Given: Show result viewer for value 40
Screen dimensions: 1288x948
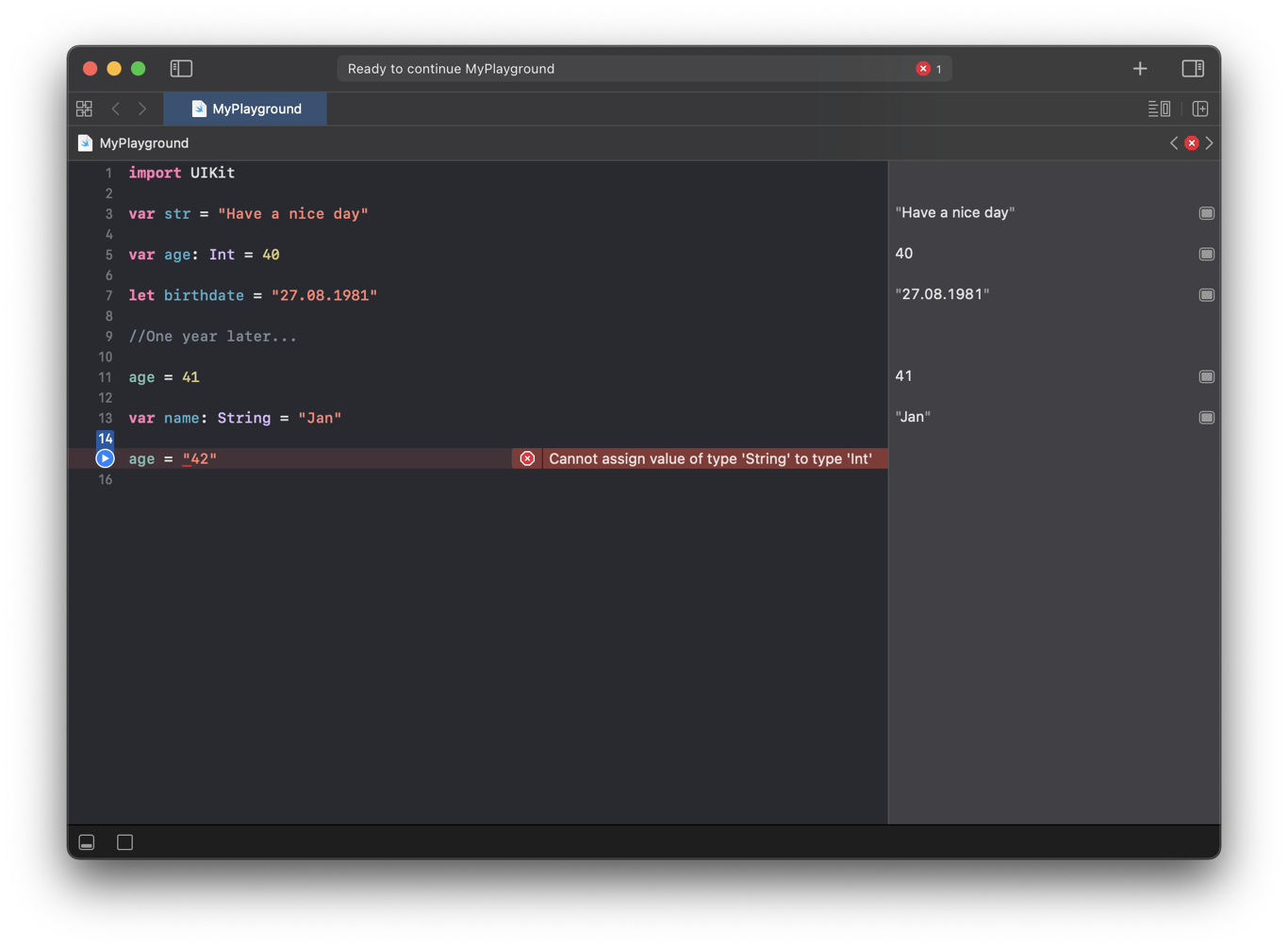Looking at the screenshot, I should point(1206,254).
